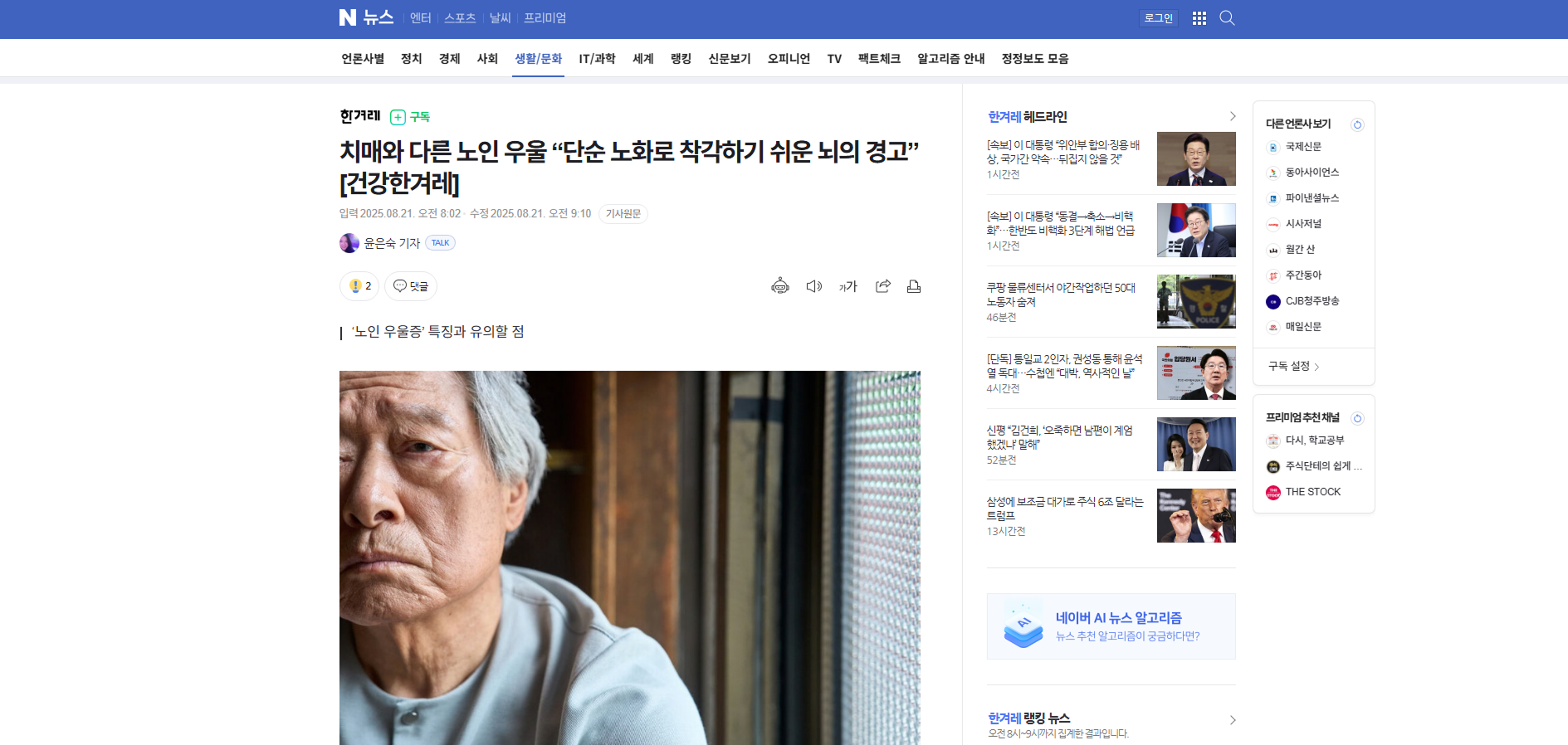Open the 기사원문 original article link
Image resolution: width=1568 pixels, height=745 pixels.
[623, 214]
